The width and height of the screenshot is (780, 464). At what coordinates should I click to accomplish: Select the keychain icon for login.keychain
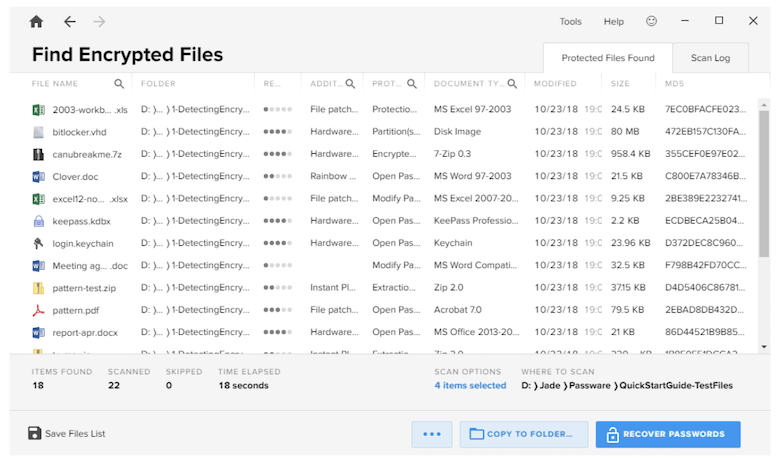pyautogui.click(x=38, y=243)
